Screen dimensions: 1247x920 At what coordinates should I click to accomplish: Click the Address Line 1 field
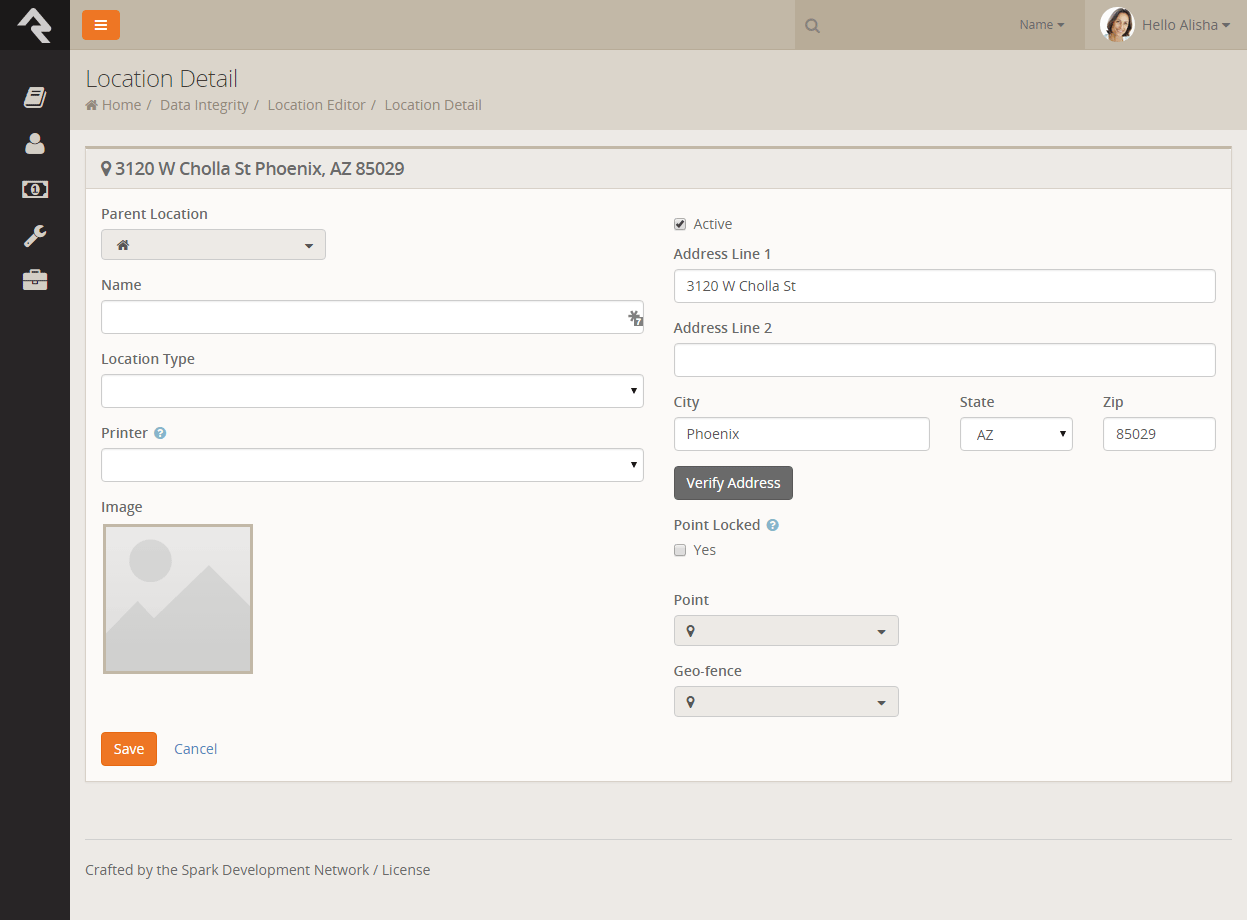pyautogui.click(x=945, y=286)
